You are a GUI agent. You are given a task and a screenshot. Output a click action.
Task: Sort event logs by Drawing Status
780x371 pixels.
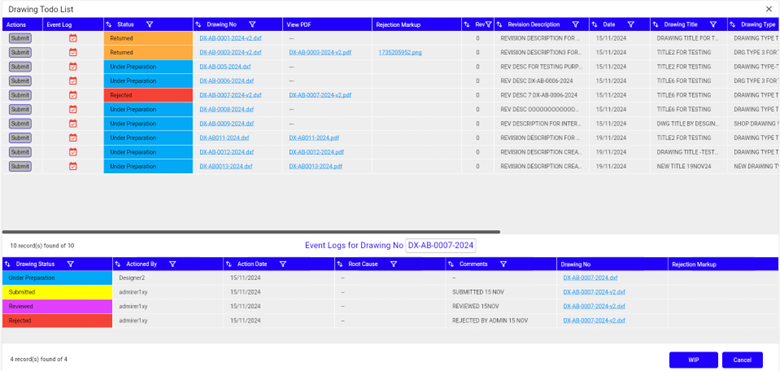pos(8,264)
